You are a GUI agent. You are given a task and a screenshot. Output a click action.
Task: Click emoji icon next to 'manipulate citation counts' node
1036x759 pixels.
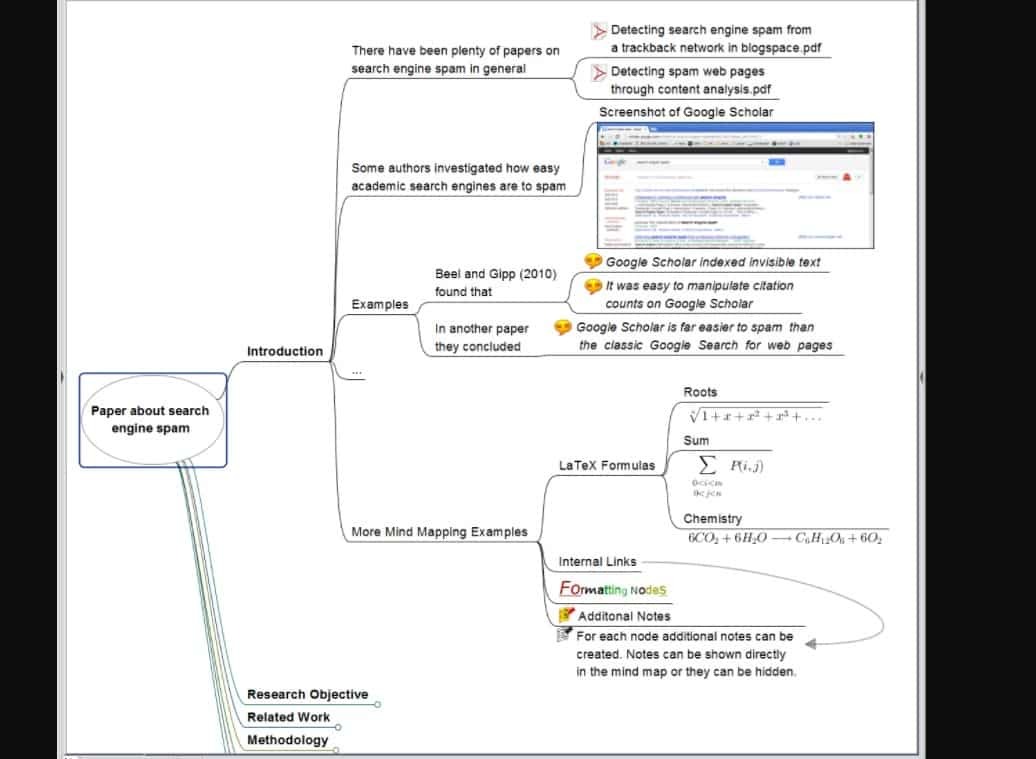pos(593,286)
